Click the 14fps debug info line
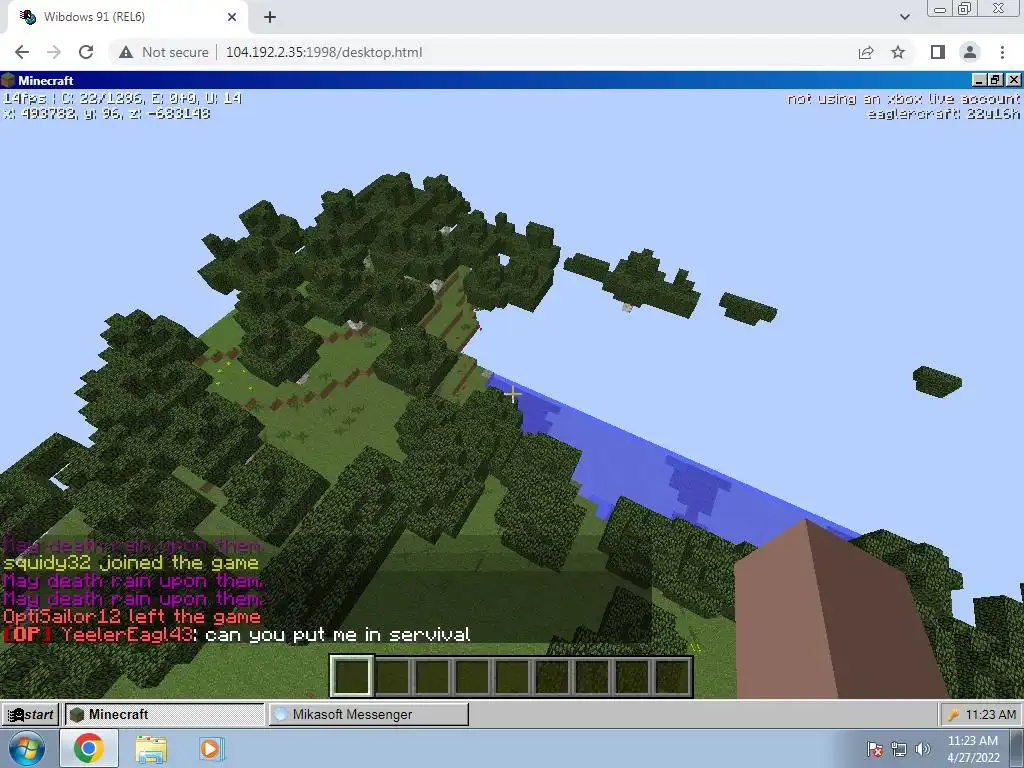 (122, 99)
